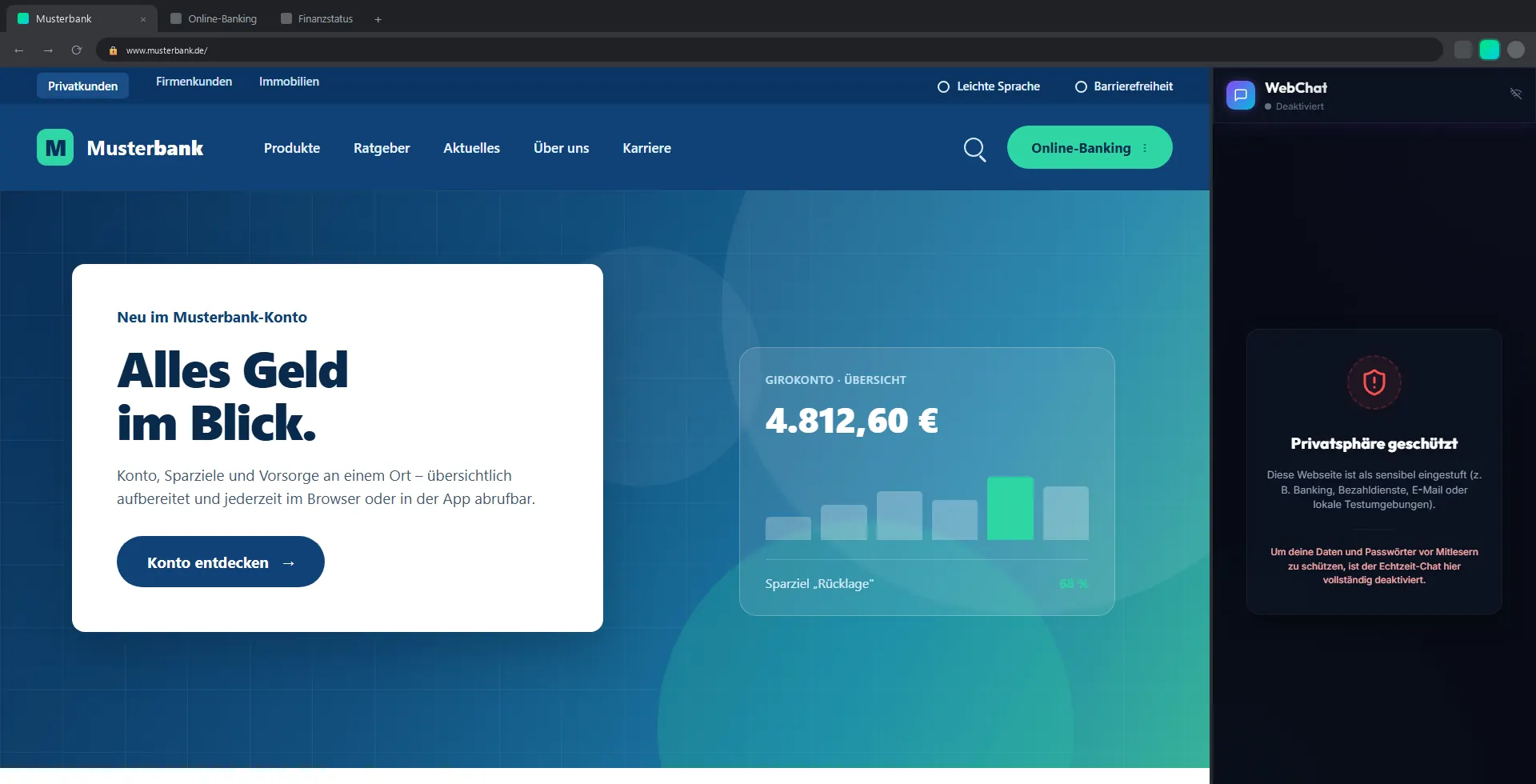Click the browser back arrow

(19, 50)
